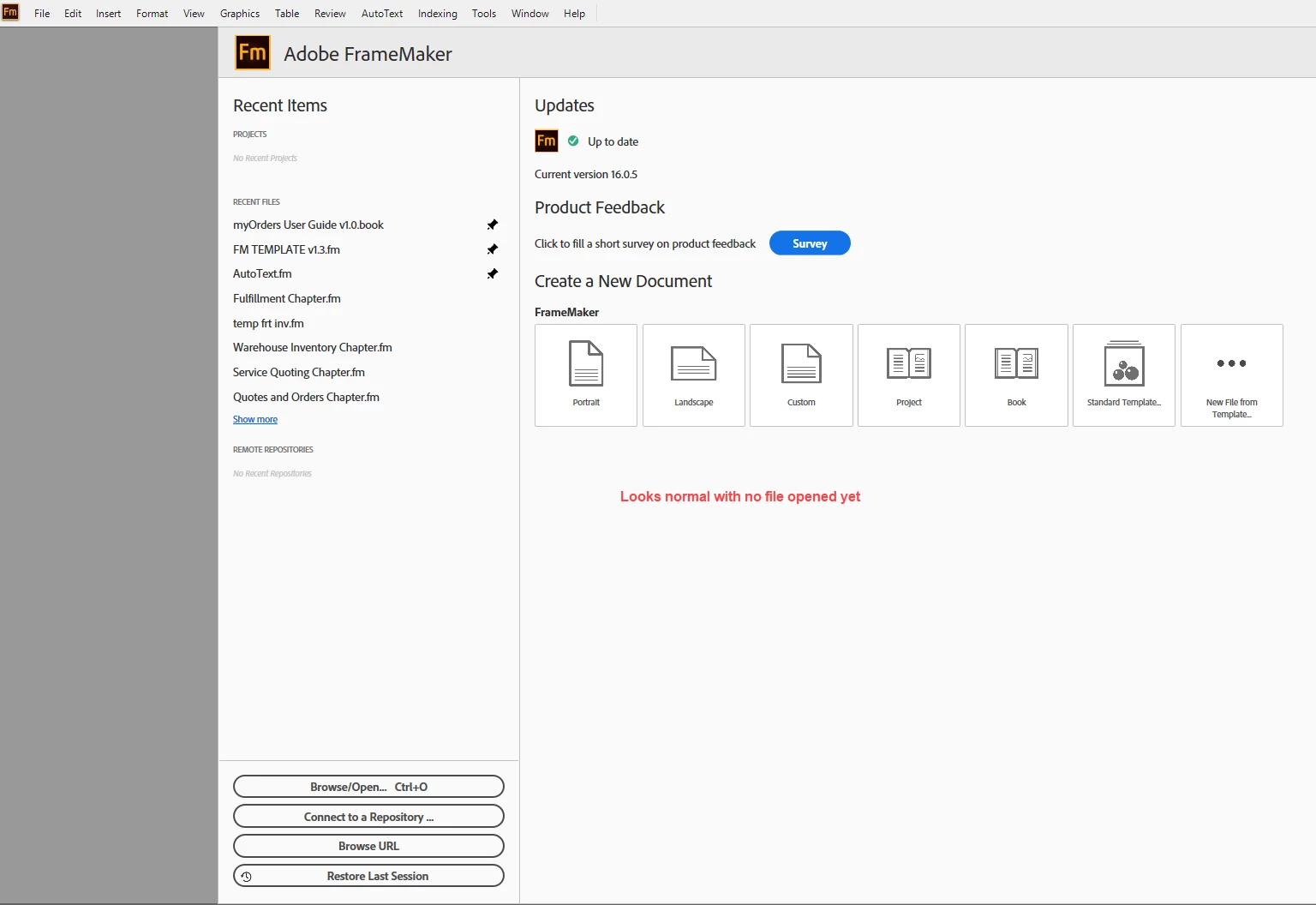This screenshot has height=905, width=1316.
Task: Open the Review menu
Action: [330, 14]
